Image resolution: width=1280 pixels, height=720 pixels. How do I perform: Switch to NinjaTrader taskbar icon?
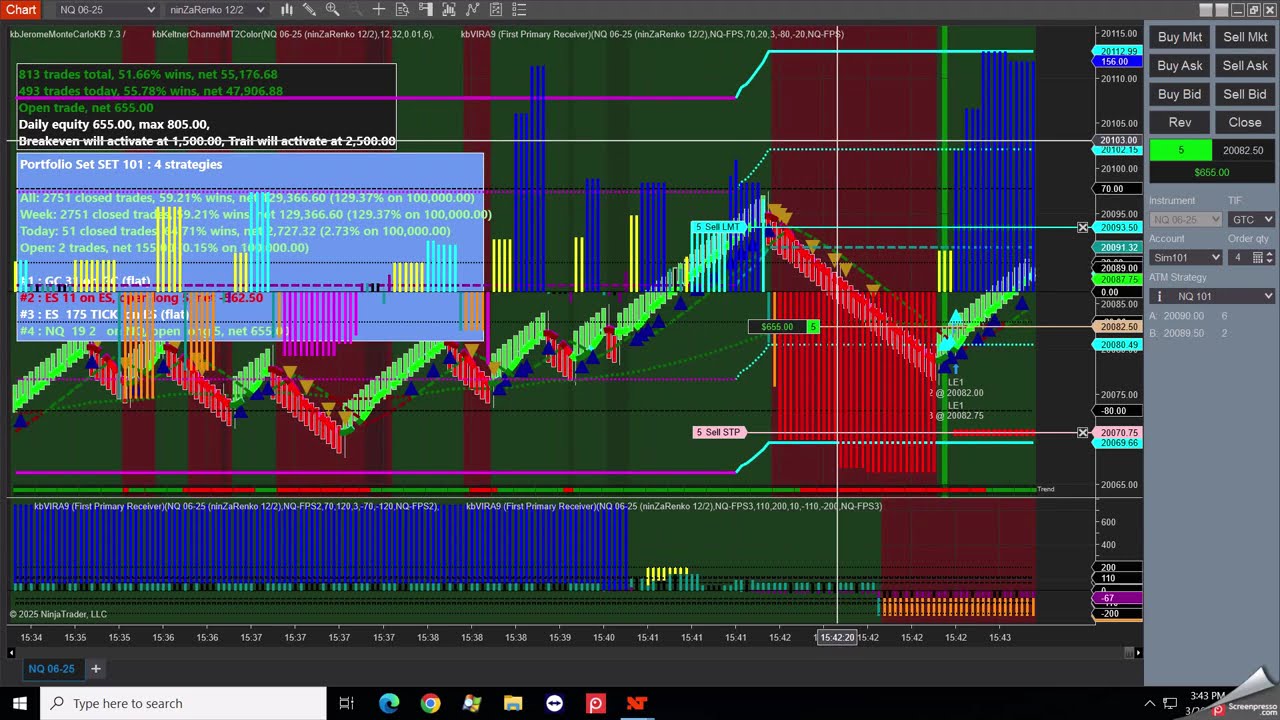coord(636,703)
